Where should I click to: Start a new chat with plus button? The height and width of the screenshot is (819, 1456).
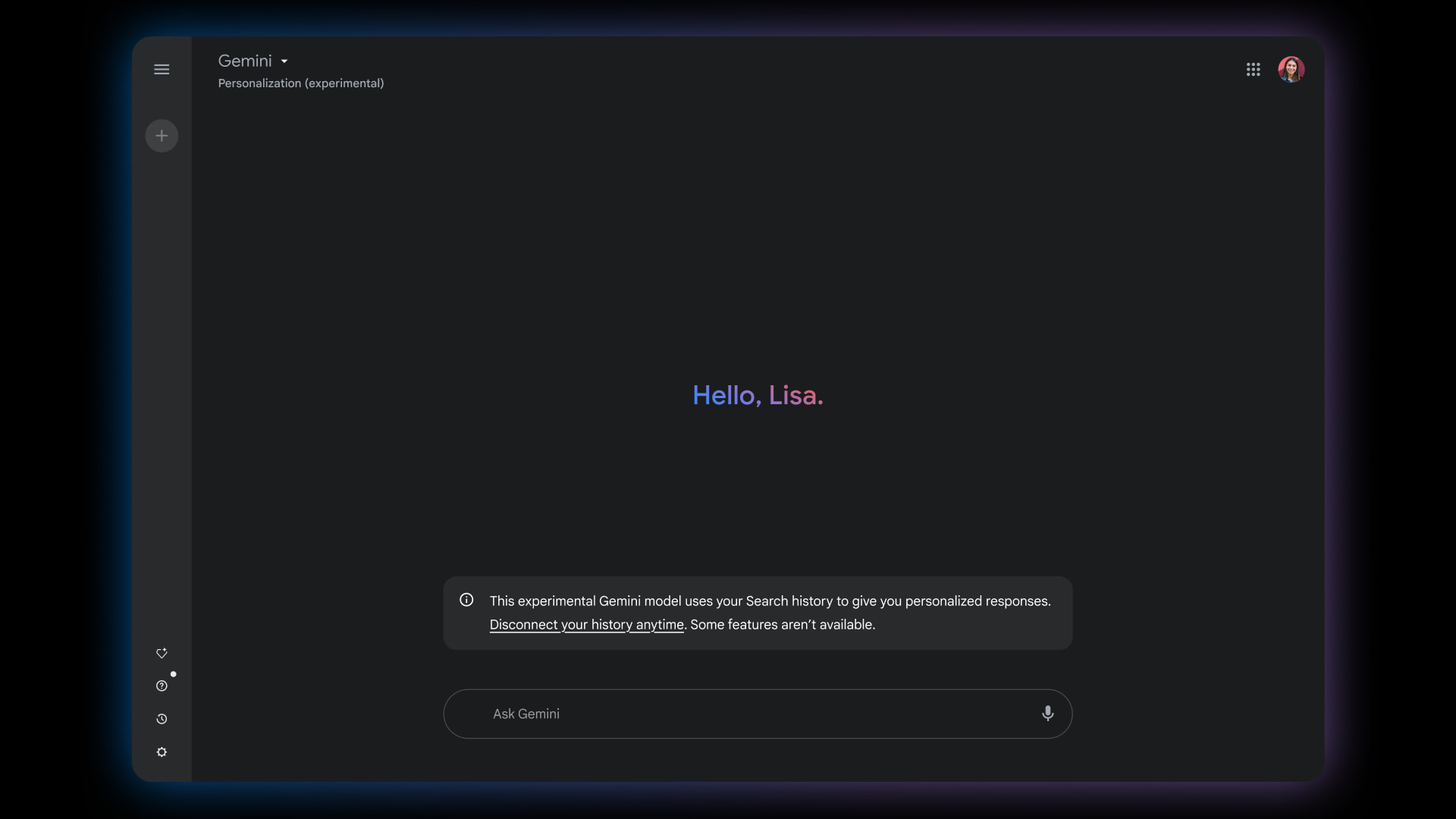click(162, 136)
